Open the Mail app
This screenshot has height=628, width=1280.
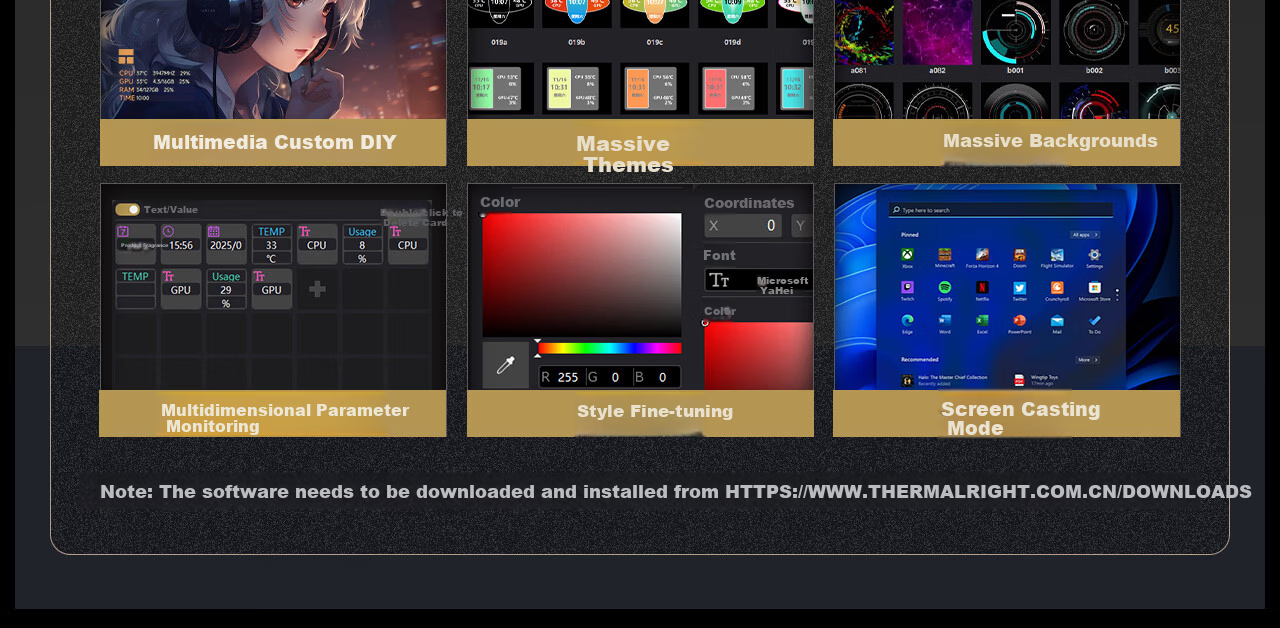tap(1057, 323)
